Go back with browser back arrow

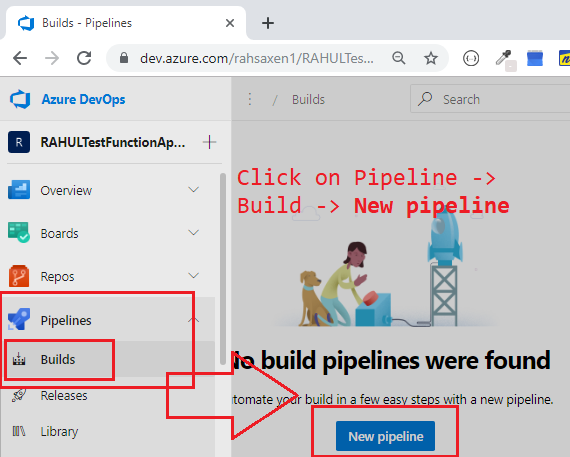point(20,58)
